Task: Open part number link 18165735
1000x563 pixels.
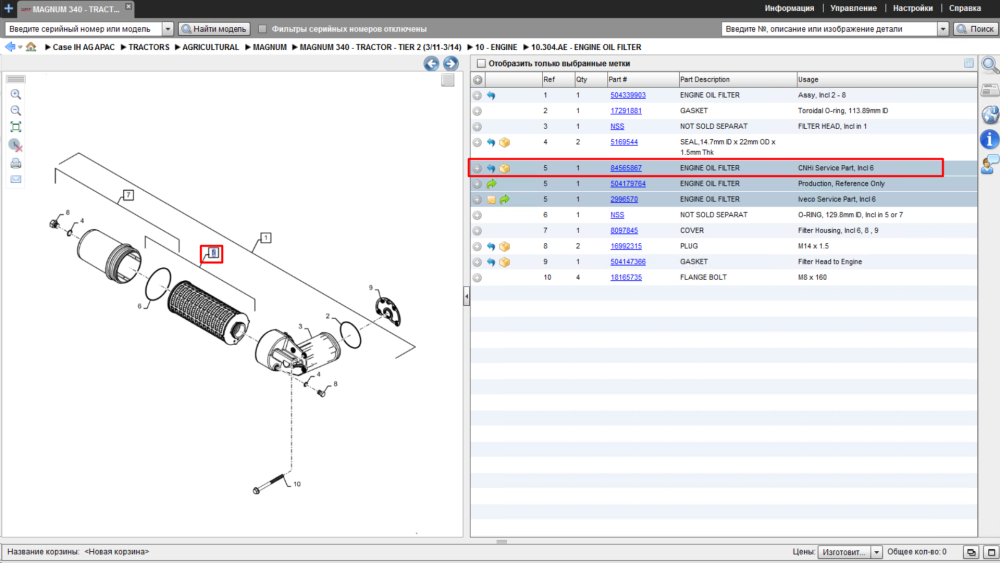Action: pyautogui.click(x=626, y=277)
